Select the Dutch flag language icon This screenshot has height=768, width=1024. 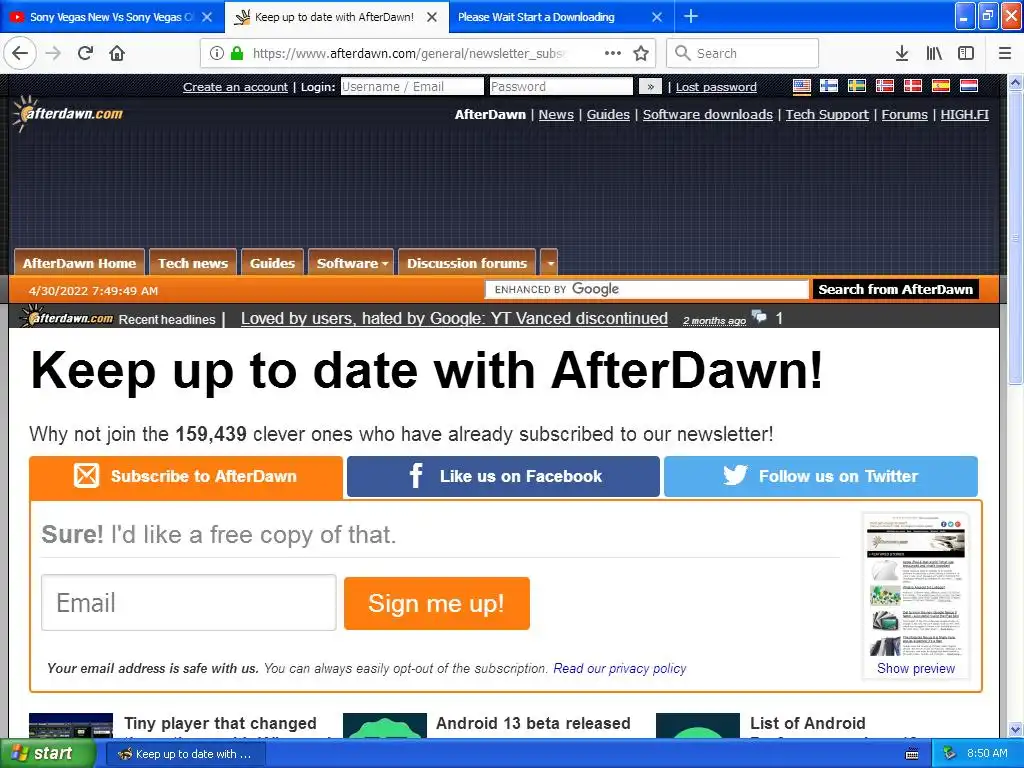tap(968, 86)
